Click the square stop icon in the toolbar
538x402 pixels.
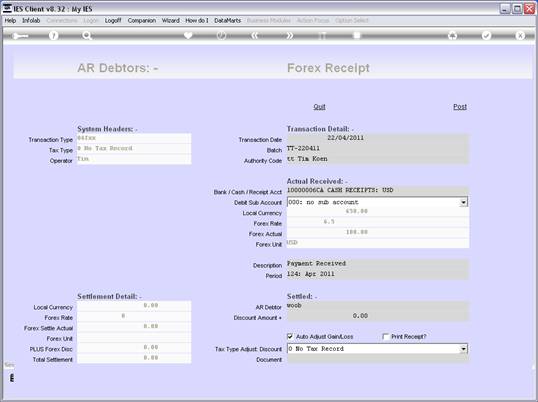(357, 36)
